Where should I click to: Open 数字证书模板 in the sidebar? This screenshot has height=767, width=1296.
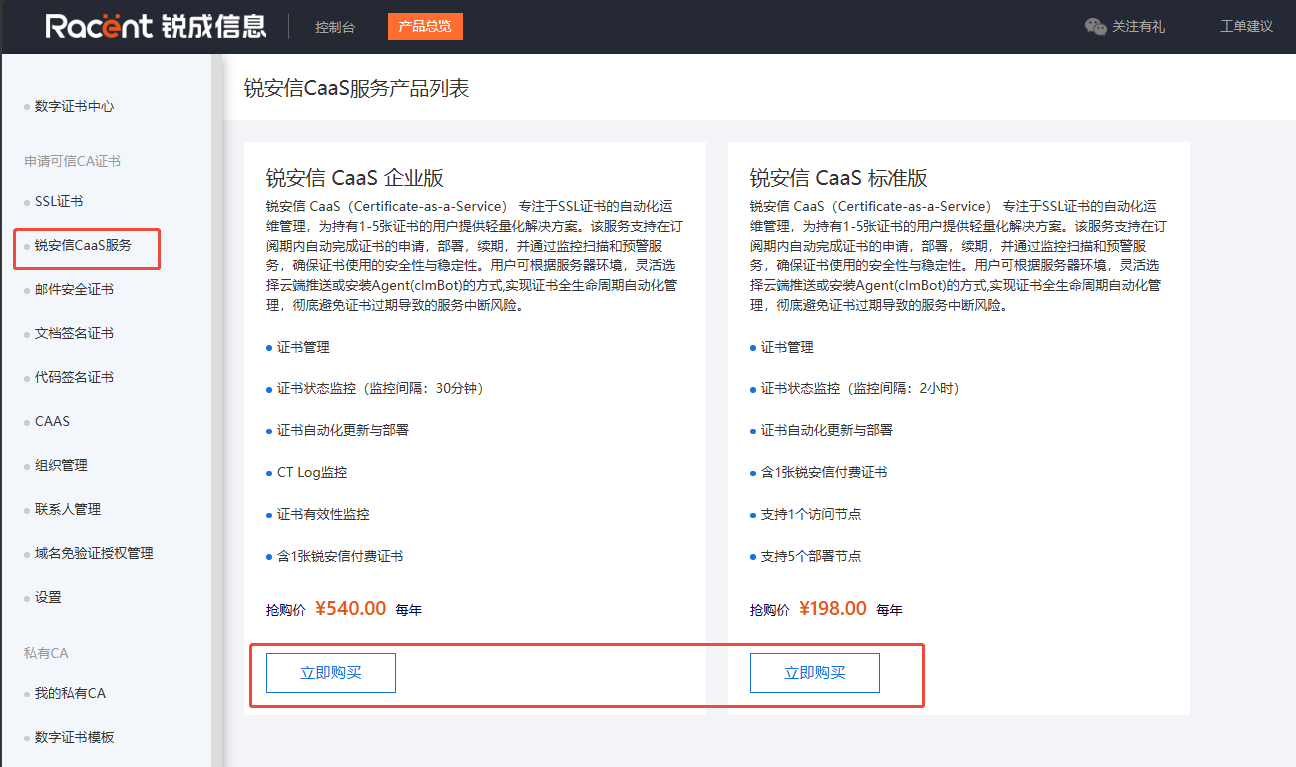click(x=75, y=738)
